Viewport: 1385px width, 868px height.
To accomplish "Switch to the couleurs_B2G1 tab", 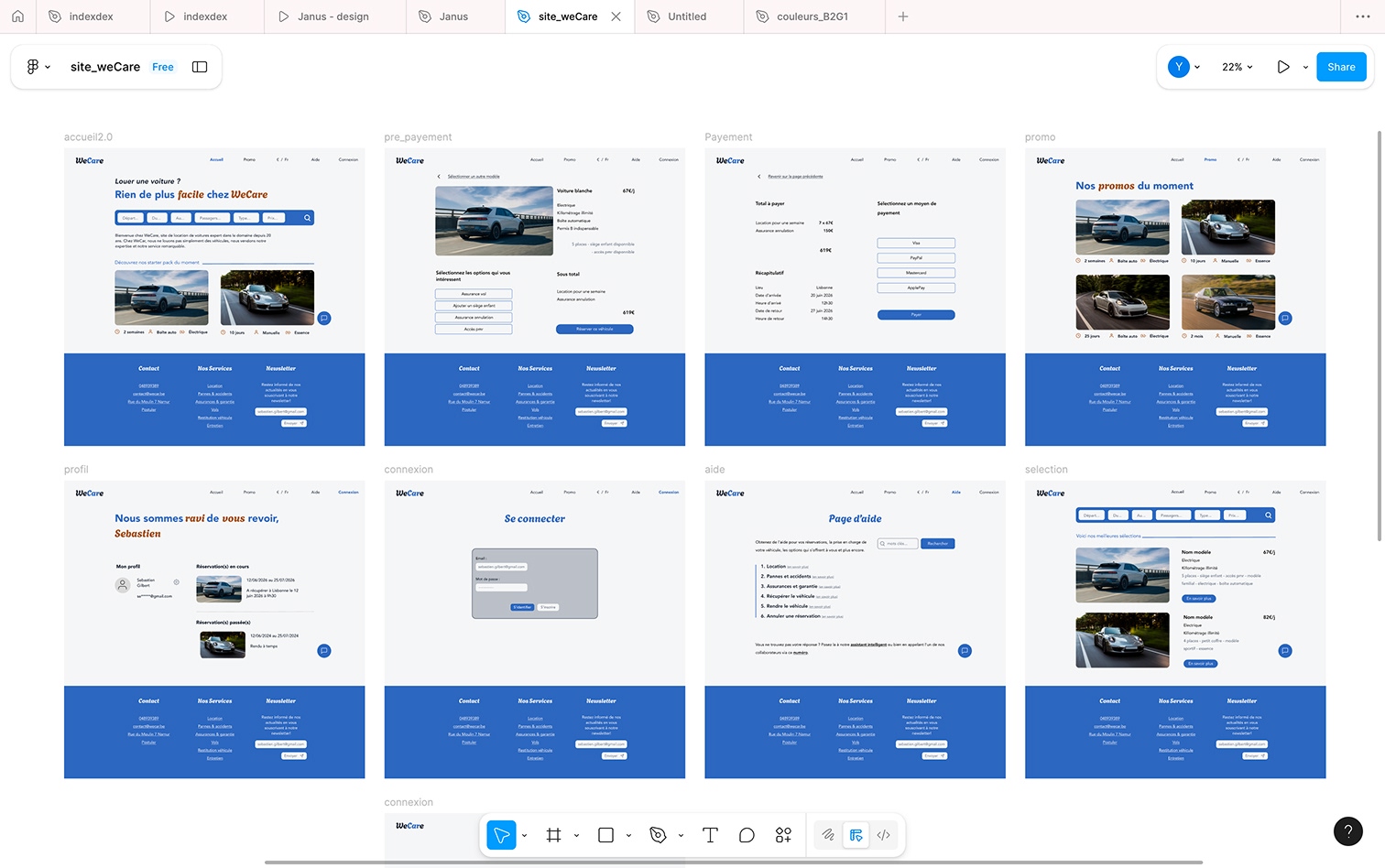I will pyautogui.click(x=812, y=16).
